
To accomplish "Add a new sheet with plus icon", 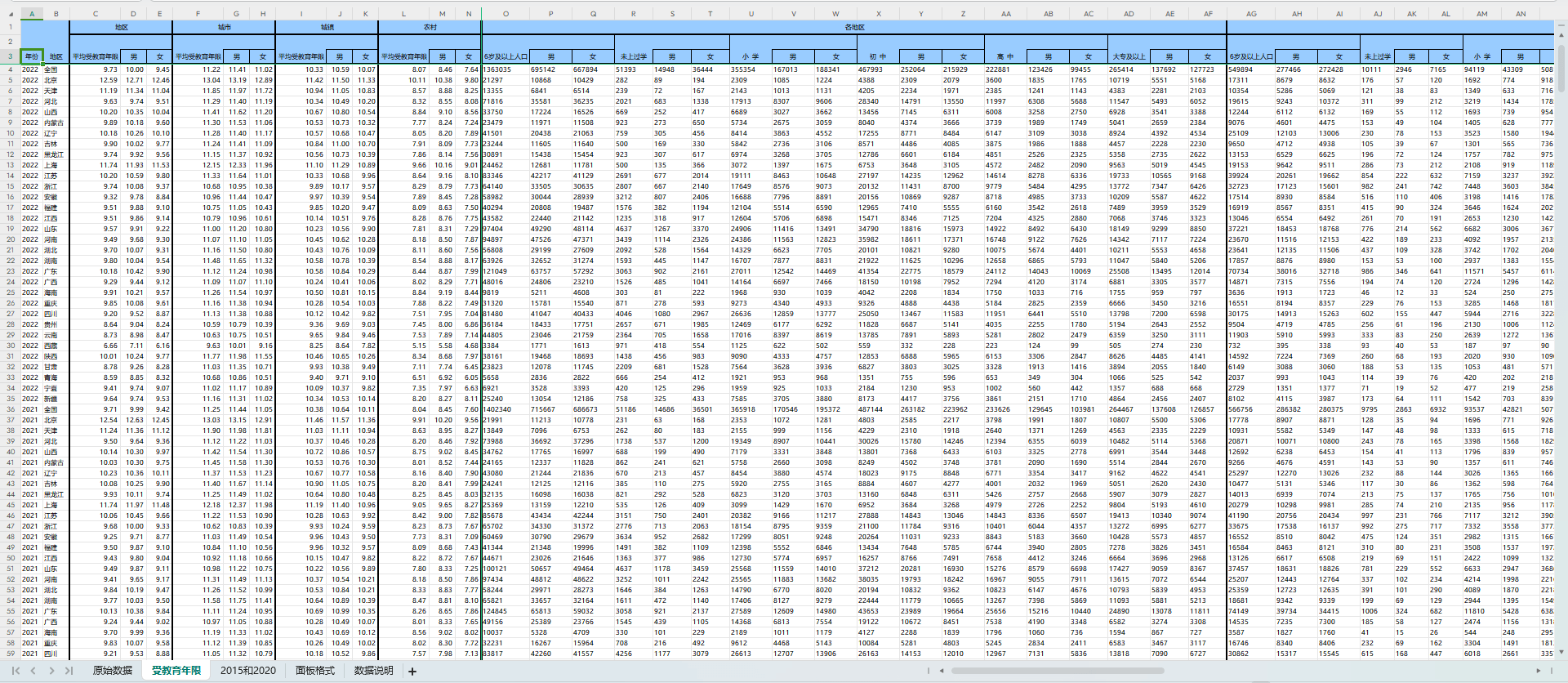I will point(412,672).
